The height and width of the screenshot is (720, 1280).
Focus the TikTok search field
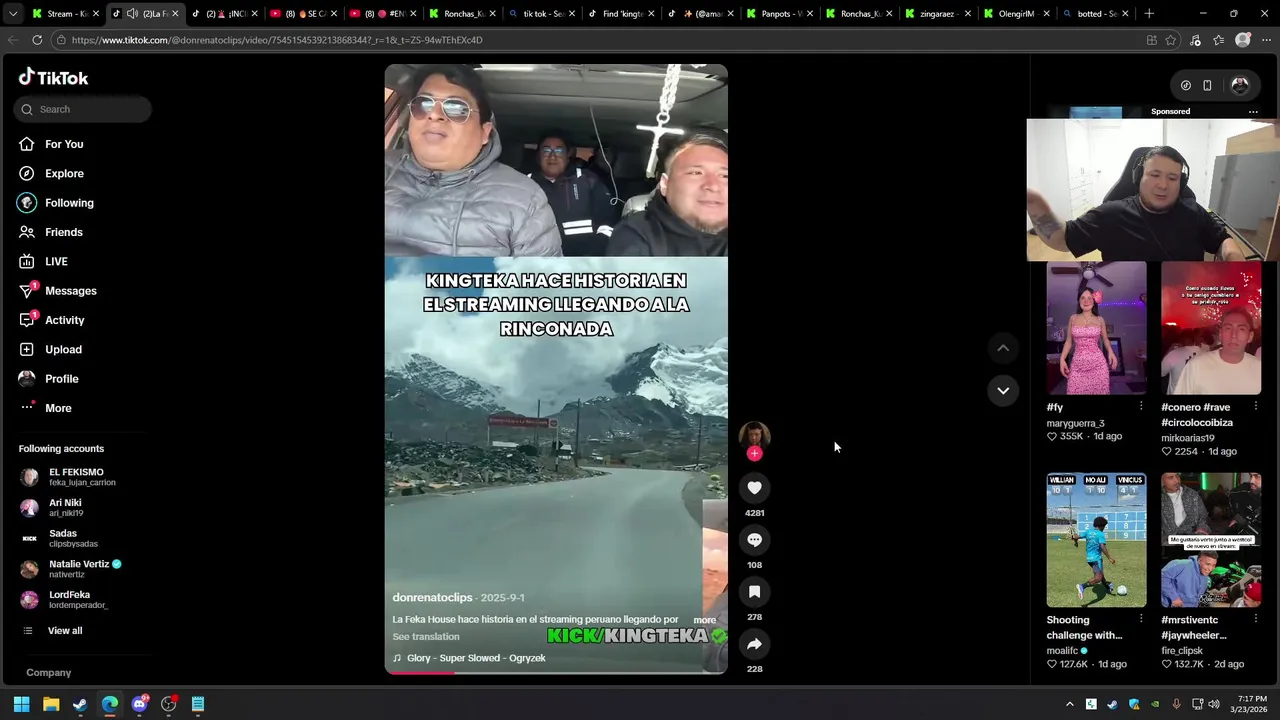pyautogui.click(x=83, y=109)
